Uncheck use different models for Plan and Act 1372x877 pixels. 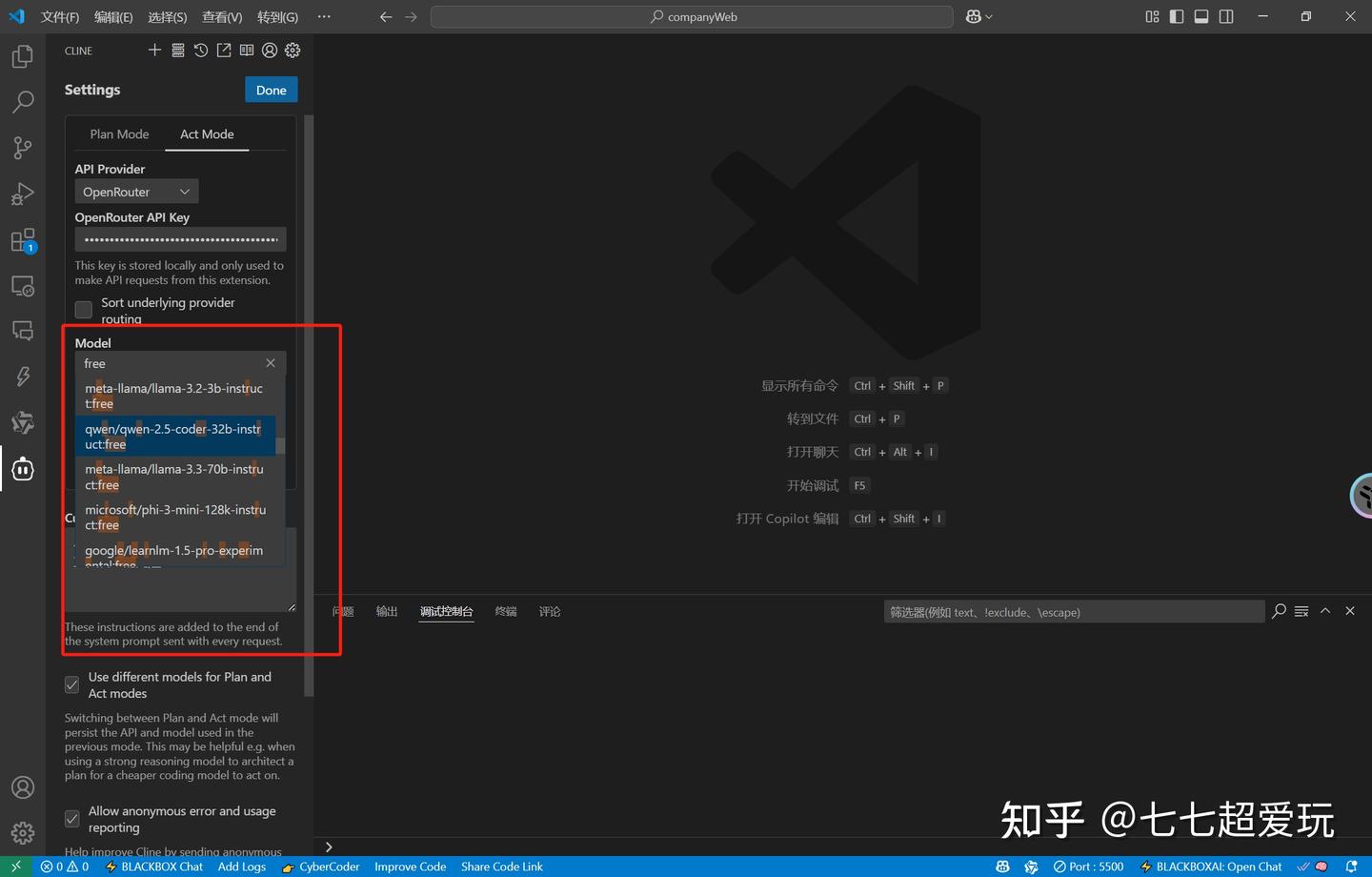71,683
